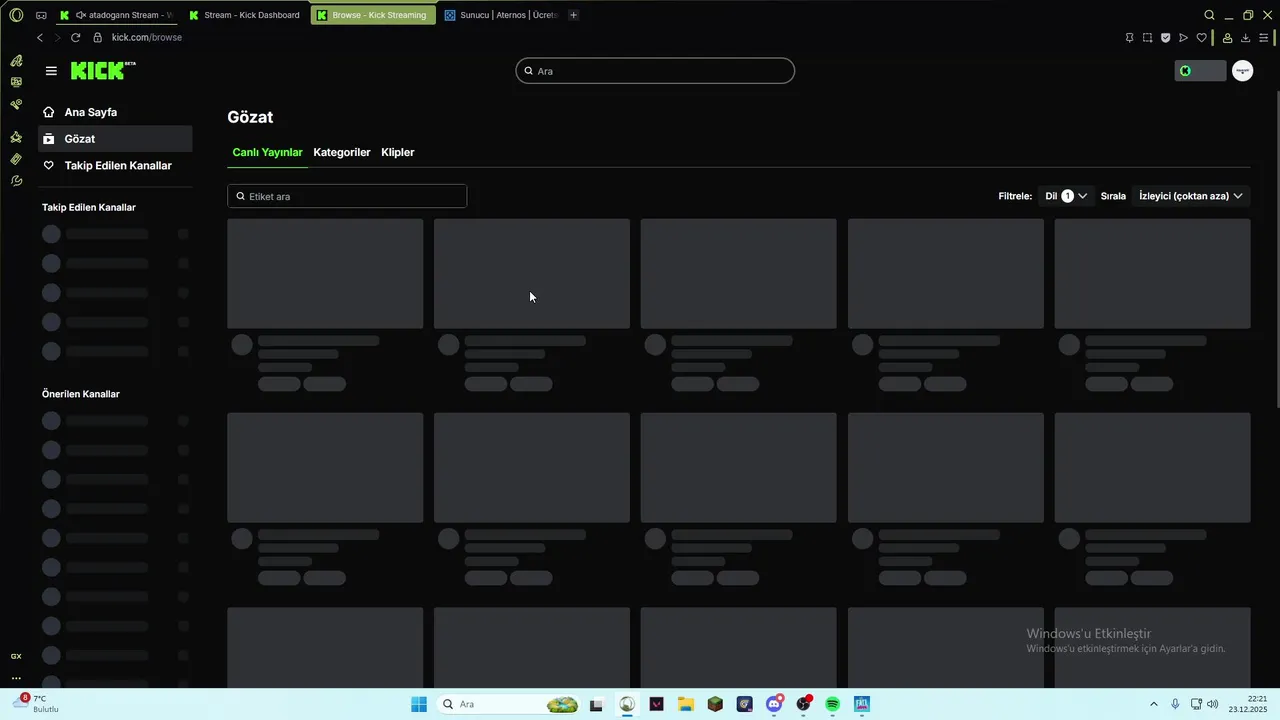Open Discord from the taskbar

tap(773, 704)
